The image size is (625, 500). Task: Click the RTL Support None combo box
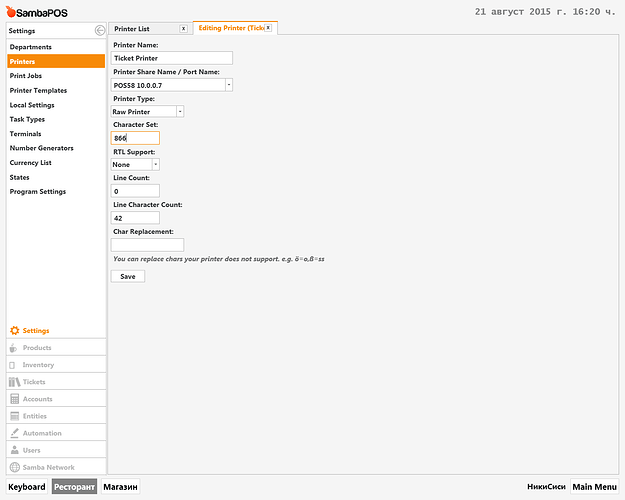(135, 164)
